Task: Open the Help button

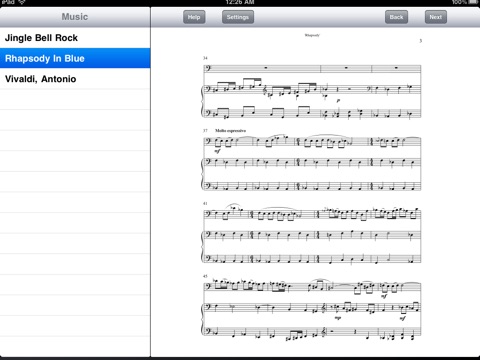Action: tap(194, 17)
